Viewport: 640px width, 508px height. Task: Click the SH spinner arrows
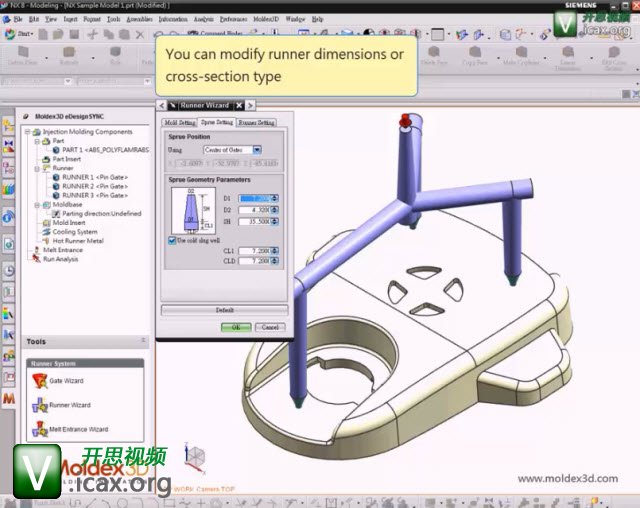275,222
